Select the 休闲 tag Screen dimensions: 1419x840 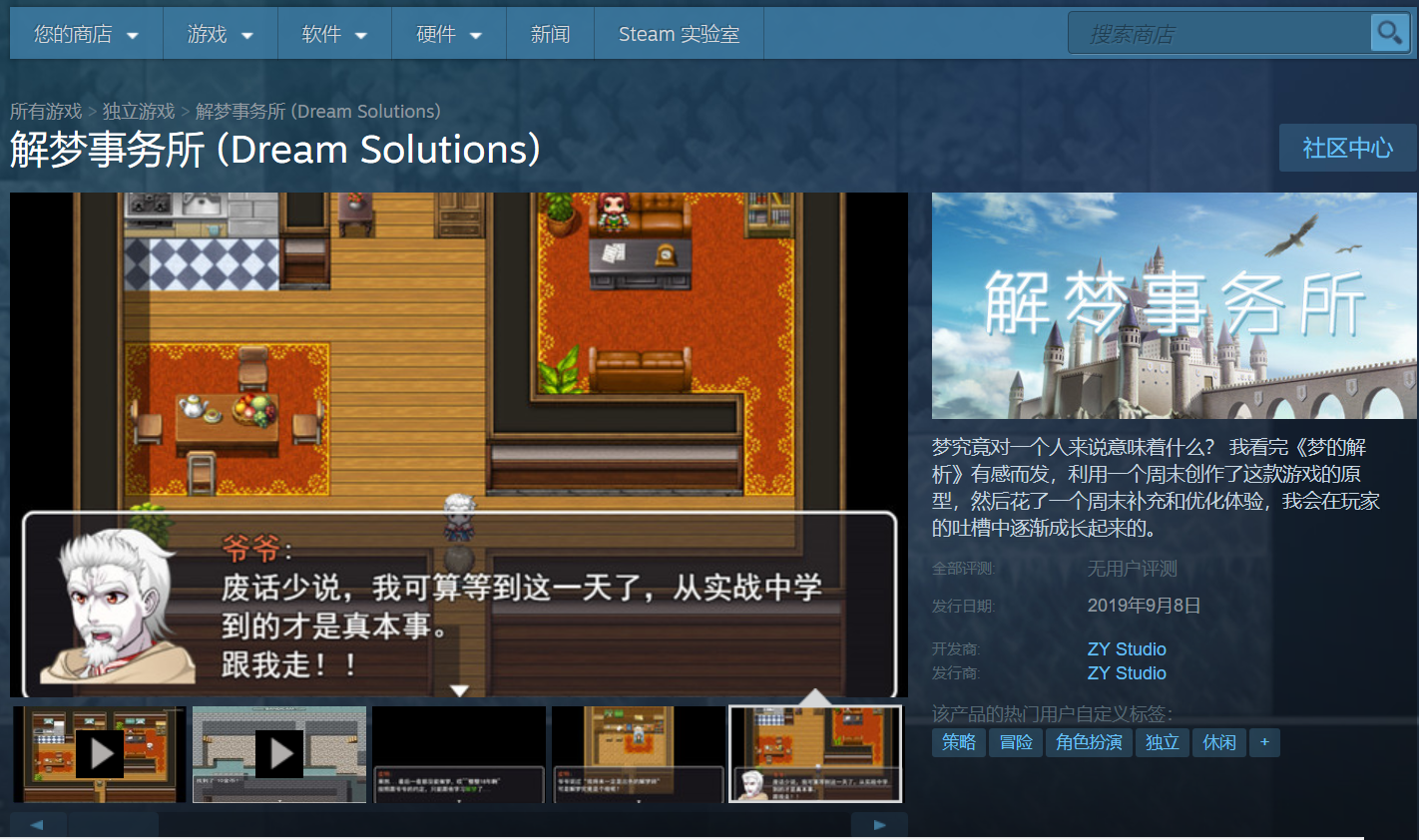(1219, 742)
